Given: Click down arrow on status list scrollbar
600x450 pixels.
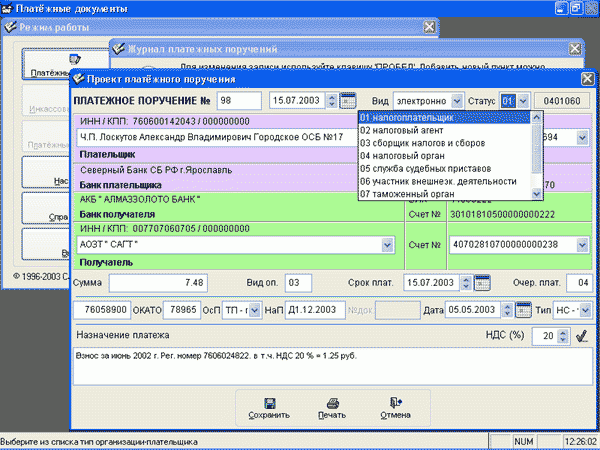Looking at the screenshot, I should tap(536, 194).
